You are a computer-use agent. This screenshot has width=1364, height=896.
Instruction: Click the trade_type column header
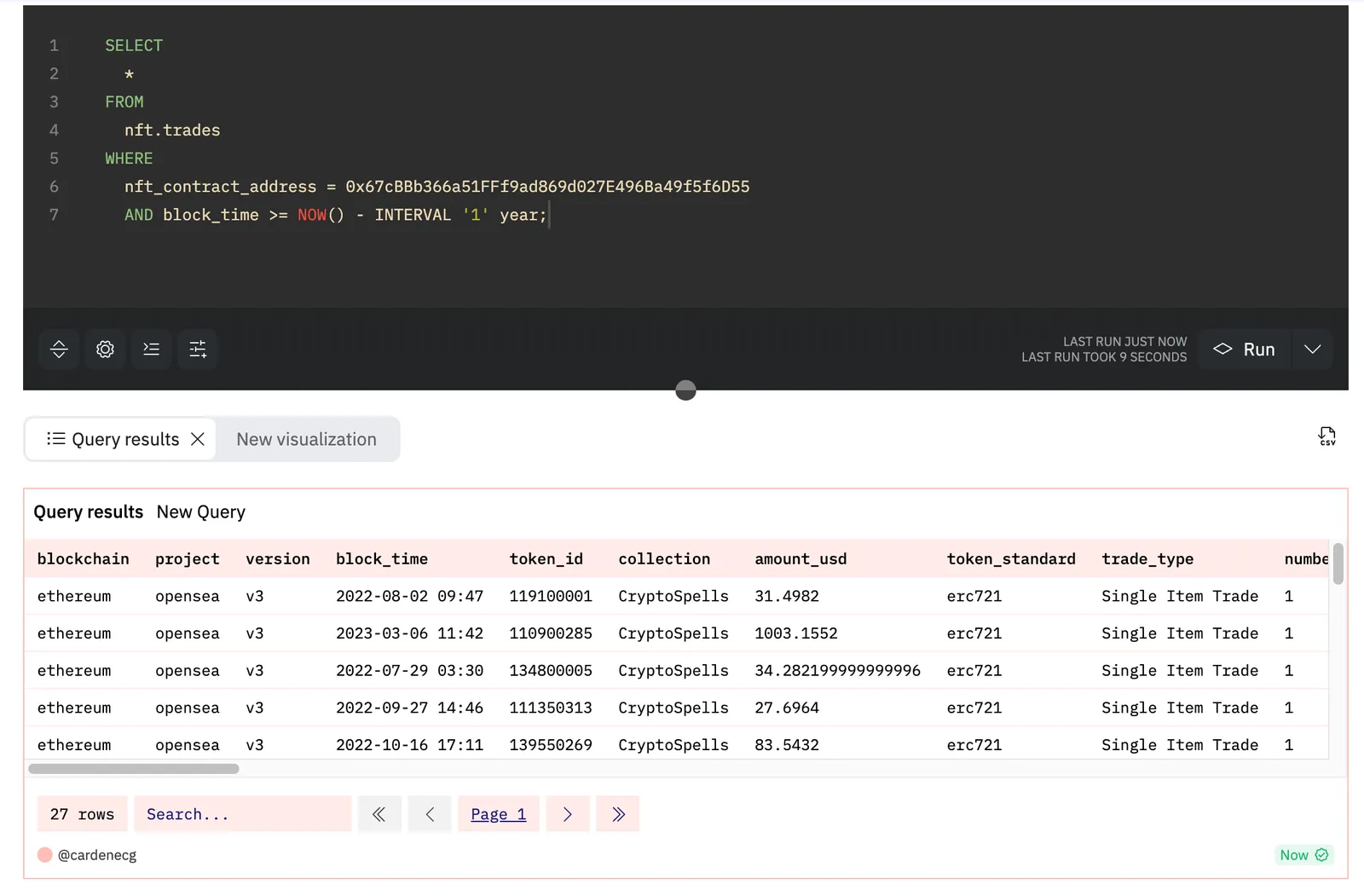(1147, 559)
